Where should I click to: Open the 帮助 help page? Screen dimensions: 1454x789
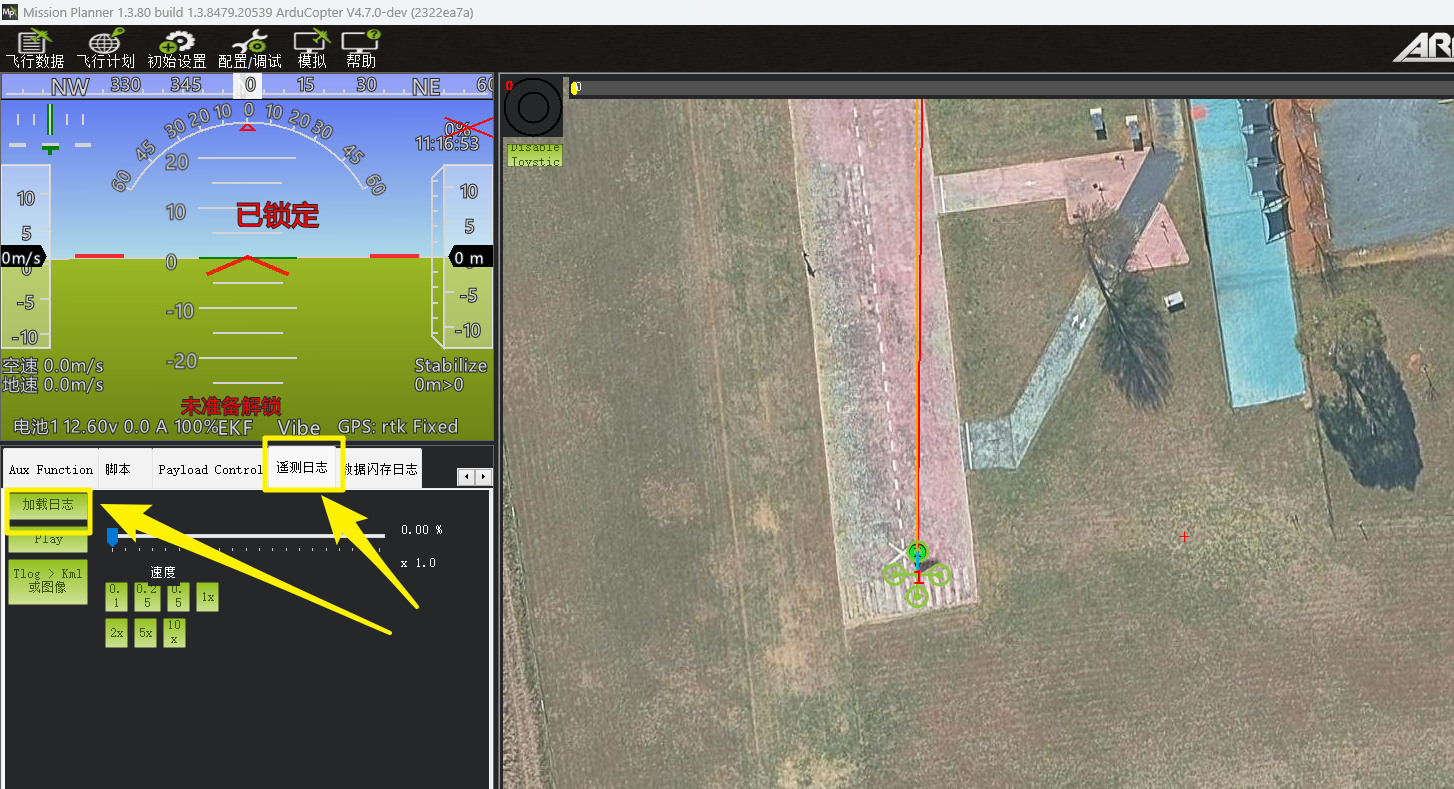(360, 50)
